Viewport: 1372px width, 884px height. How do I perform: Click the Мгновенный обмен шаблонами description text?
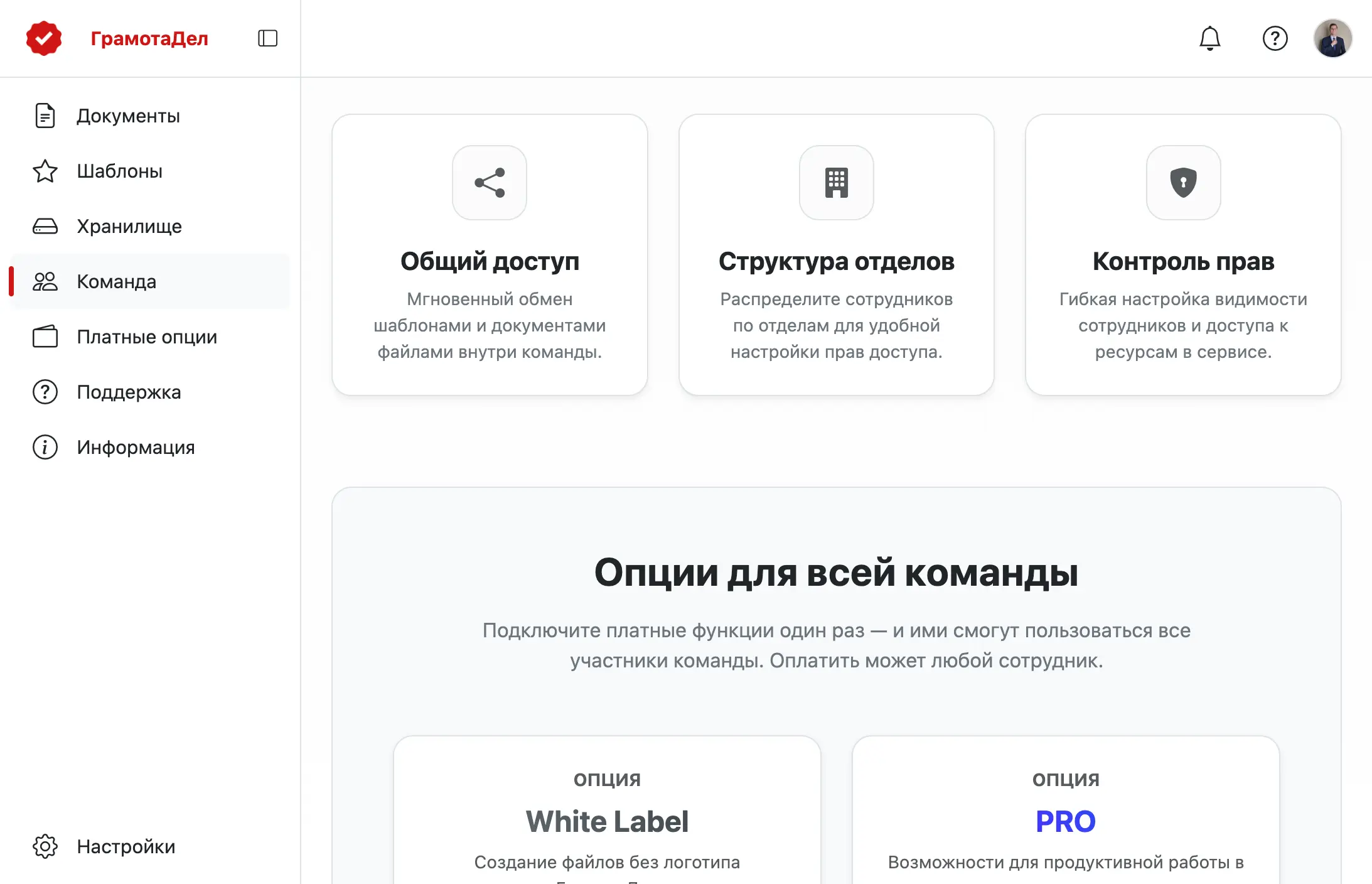(x=490, y=325)
